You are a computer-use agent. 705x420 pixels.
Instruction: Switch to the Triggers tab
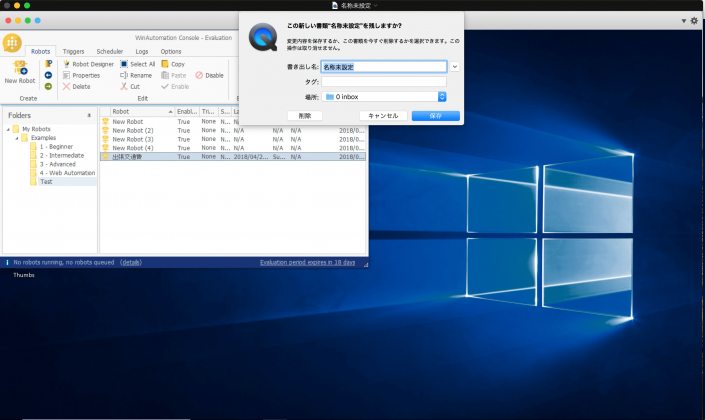coord(73,51)
